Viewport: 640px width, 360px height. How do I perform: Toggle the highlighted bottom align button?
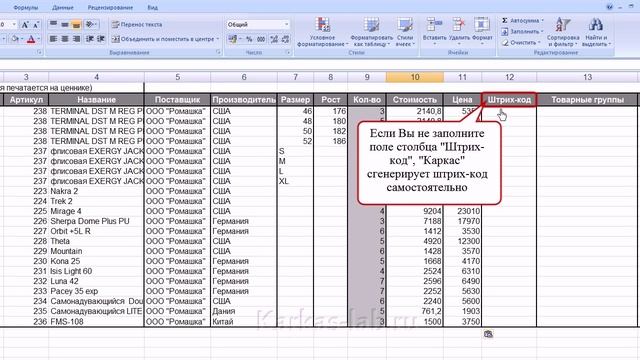[76, 24]
